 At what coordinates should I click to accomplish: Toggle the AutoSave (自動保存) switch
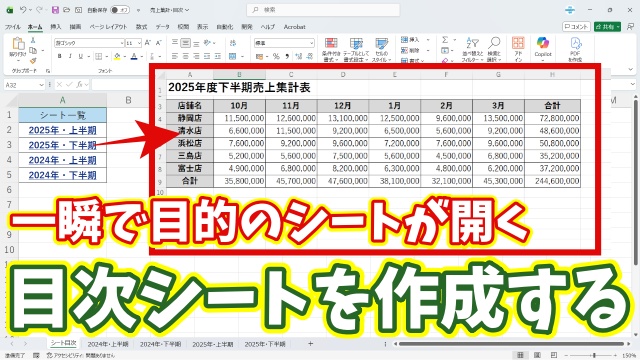120,10
